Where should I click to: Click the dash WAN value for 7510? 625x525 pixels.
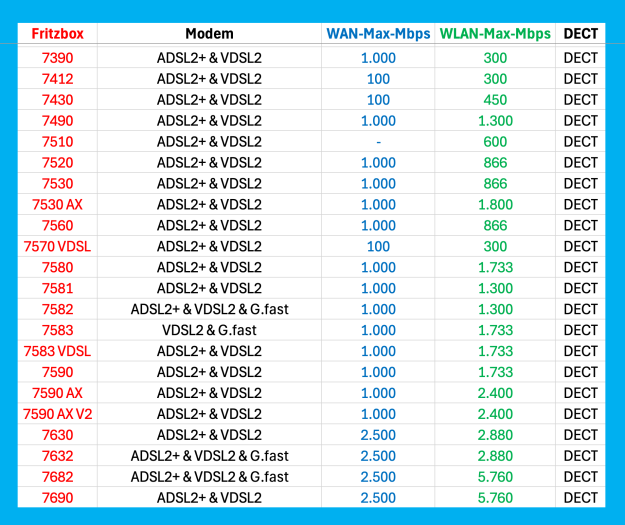[378, 142]
